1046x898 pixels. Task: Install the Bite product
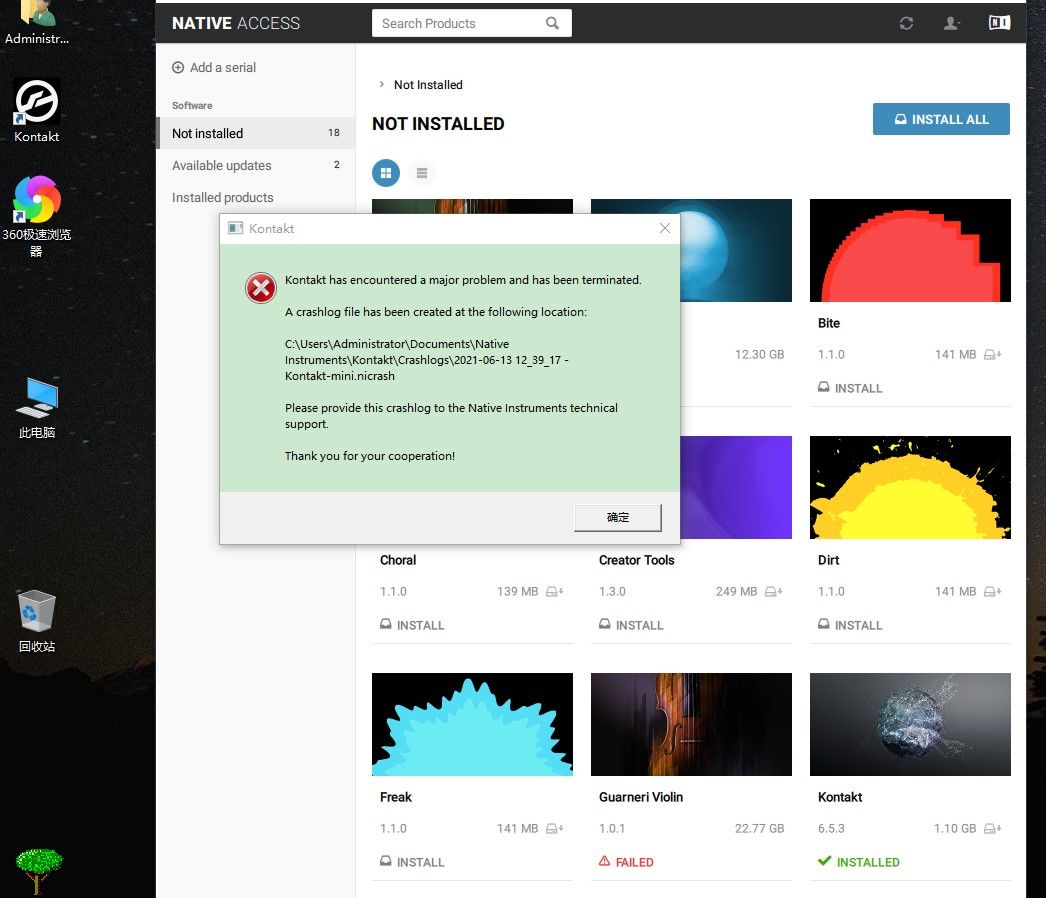coord(850,388)
